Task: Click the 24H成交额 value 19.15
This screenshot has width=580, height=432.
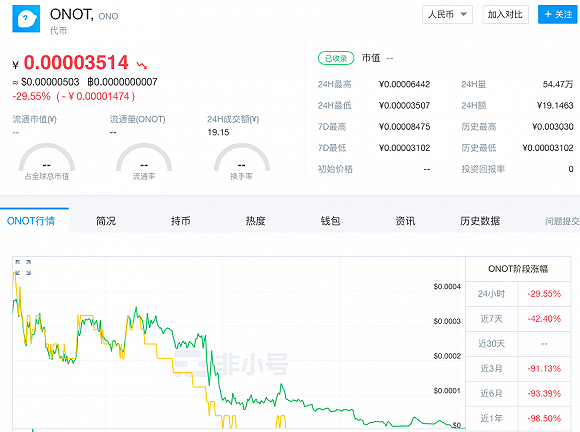Action: coord(218,132)
